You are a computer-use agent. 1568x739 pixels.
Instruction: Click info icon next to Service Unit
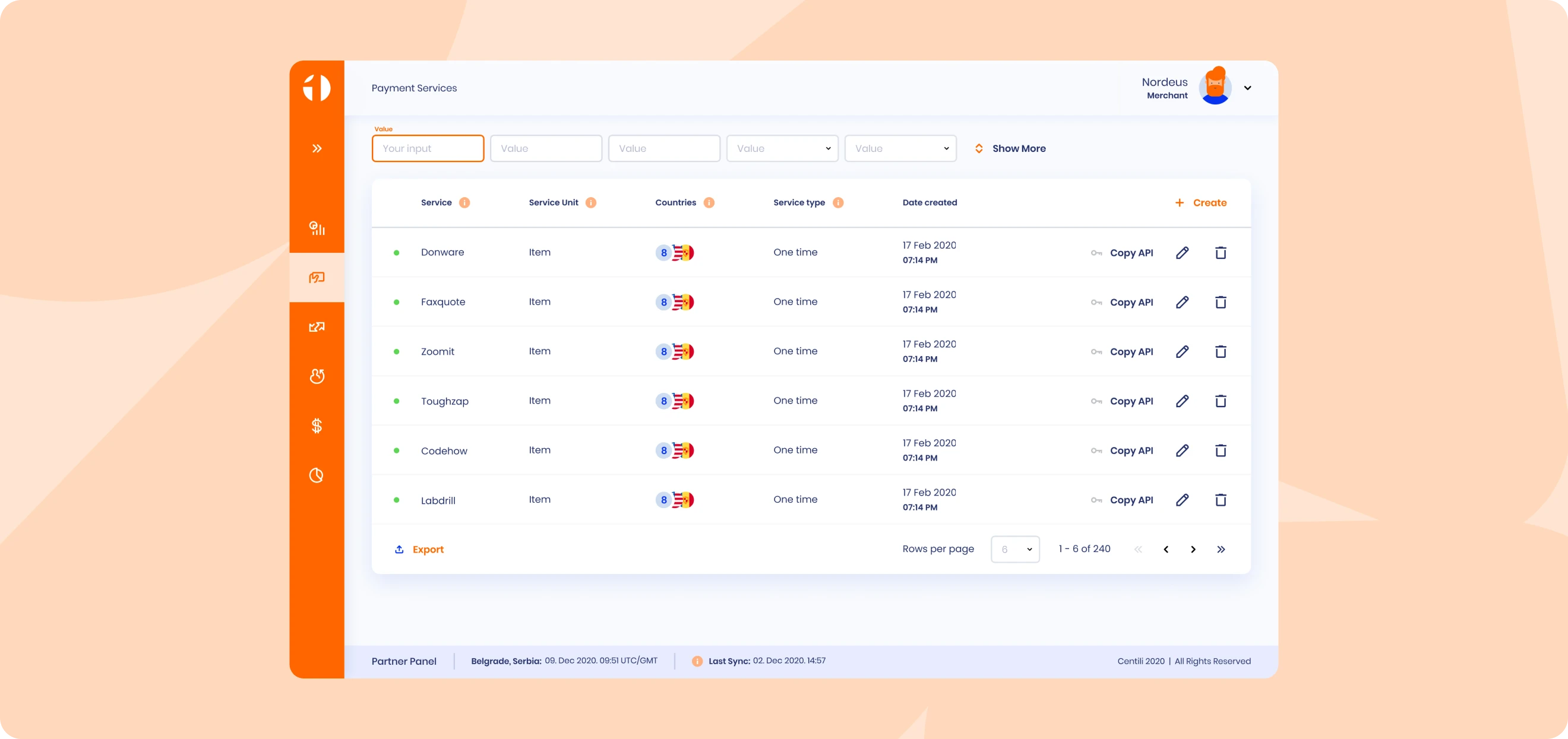[590, 202]
